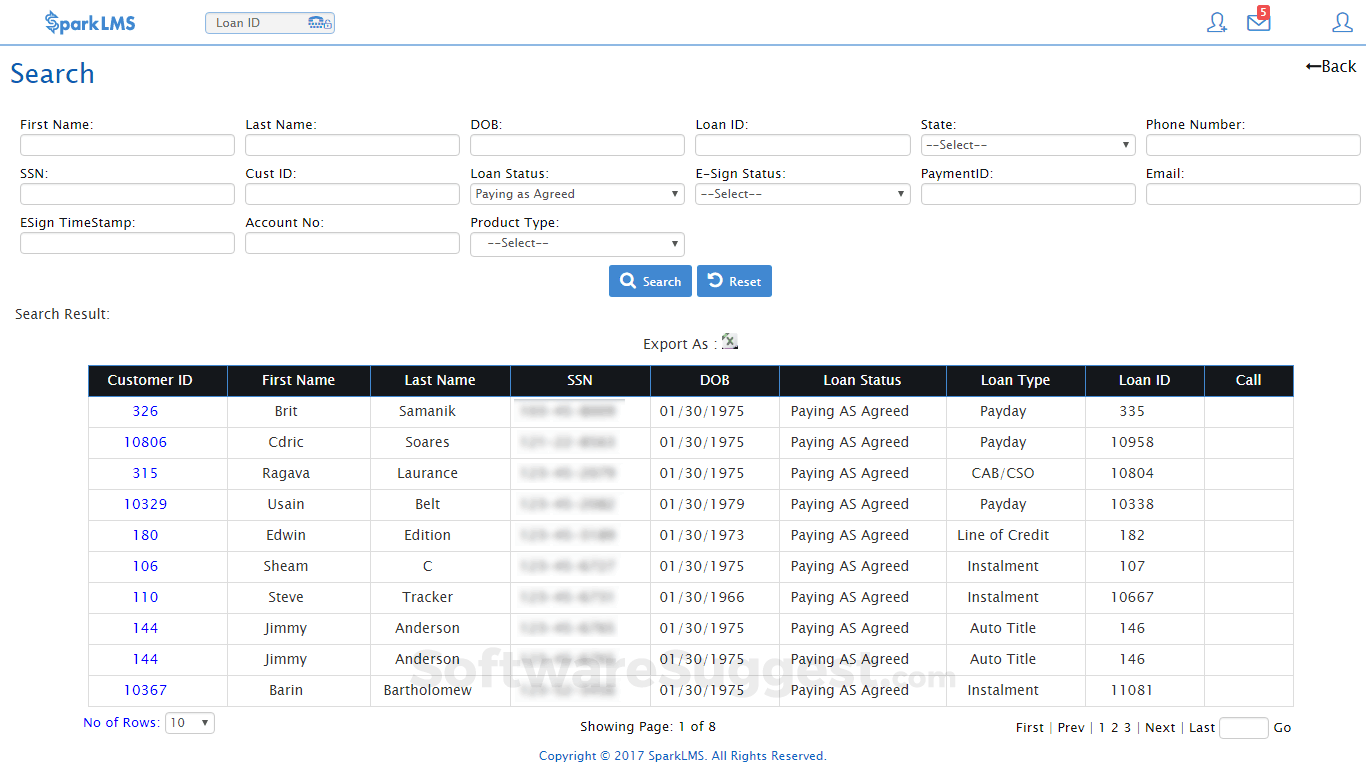The image size is (1366, 767).
Task: Jump to the Last page
Action: [x=1201, y=728]
